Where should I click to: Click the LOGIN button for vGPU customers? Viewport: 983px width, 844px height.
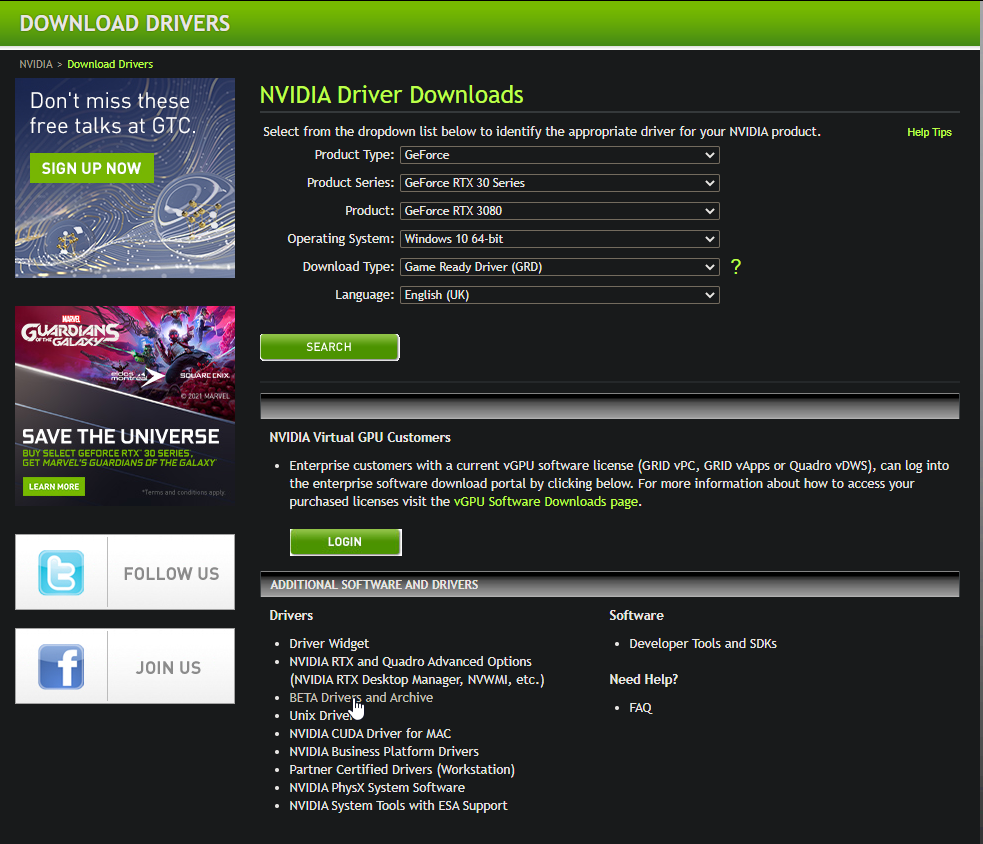[x=345, y=542]
